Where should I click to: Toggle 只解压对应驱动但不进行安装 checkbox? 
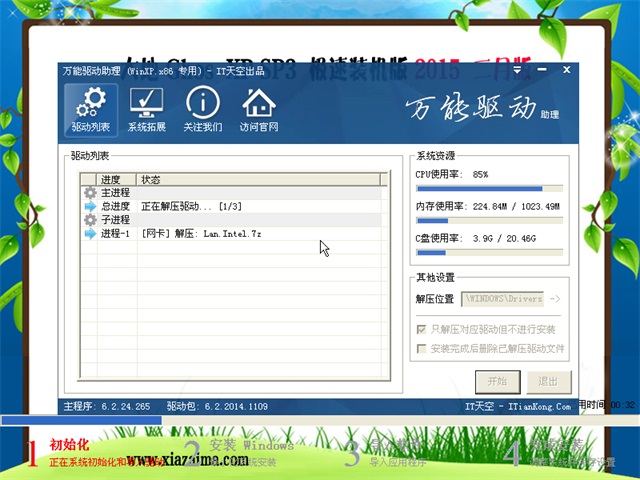click(x=421, y=329)
